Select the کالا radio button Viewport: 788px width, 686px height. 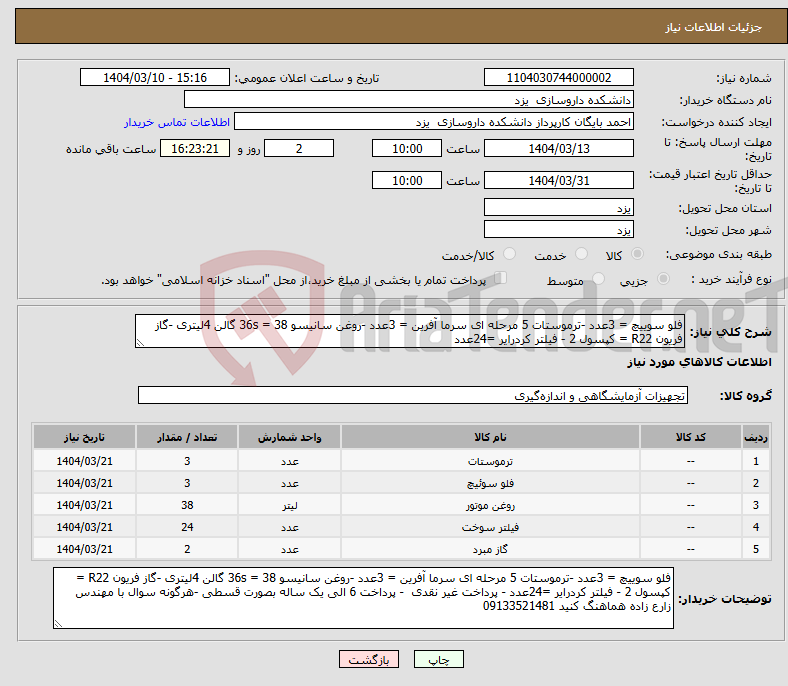(637, 254)
